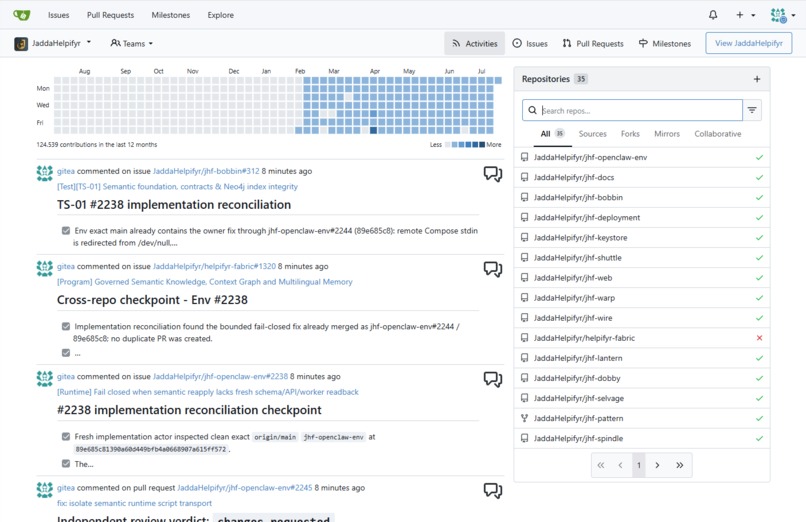
Task: Open Issues in the top navigation
Action: tap(59, 15)
